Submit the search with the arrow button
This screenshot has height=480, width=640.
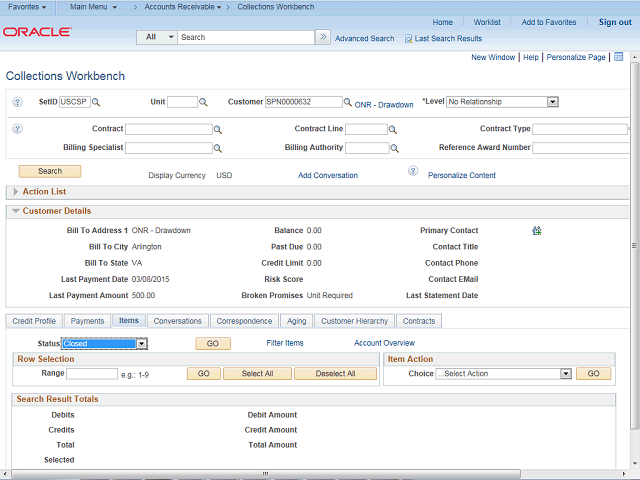click(x=323, y=37)
